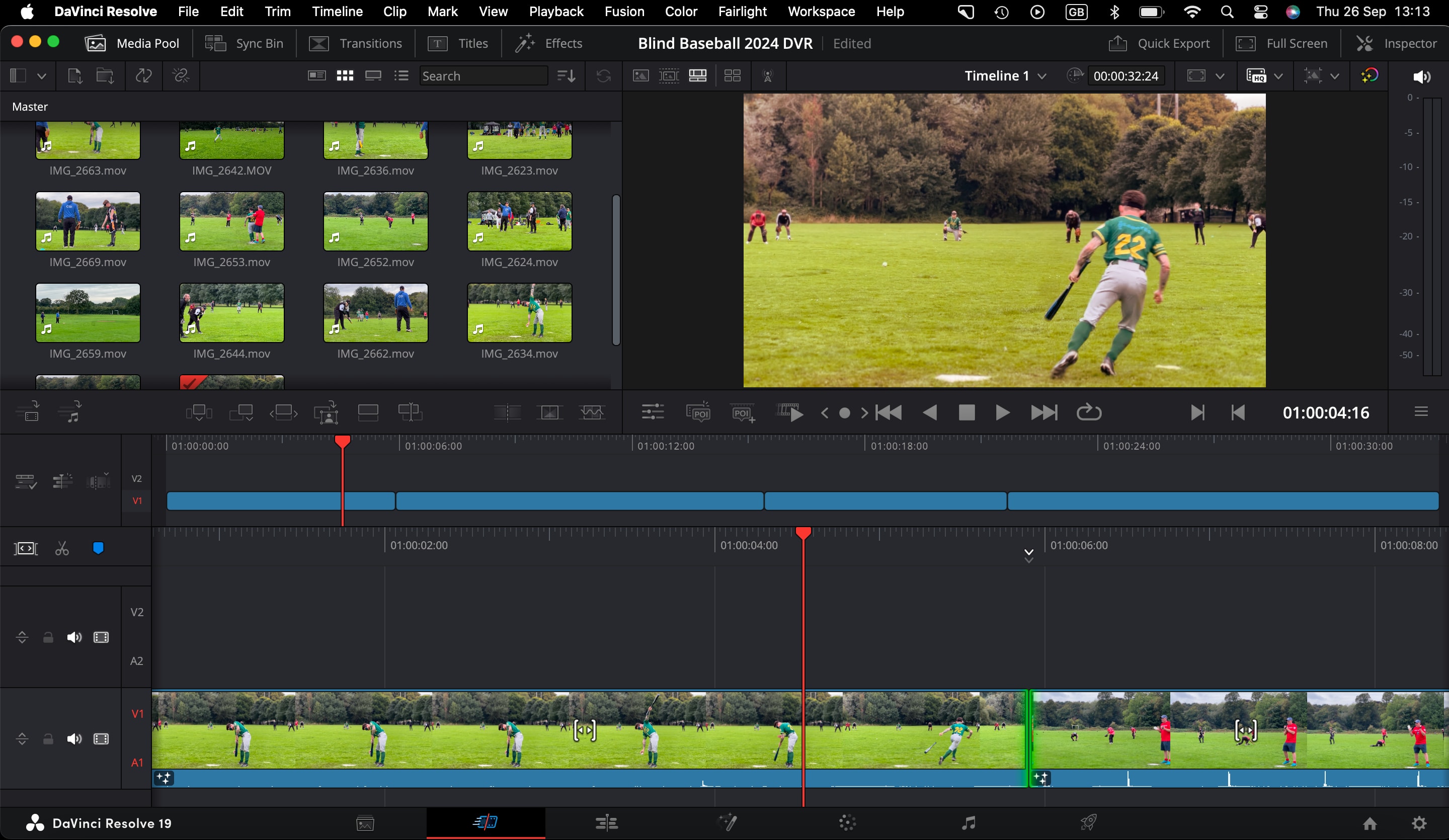
Task: Mute the V1 A1 track audio
Action: 74,739
